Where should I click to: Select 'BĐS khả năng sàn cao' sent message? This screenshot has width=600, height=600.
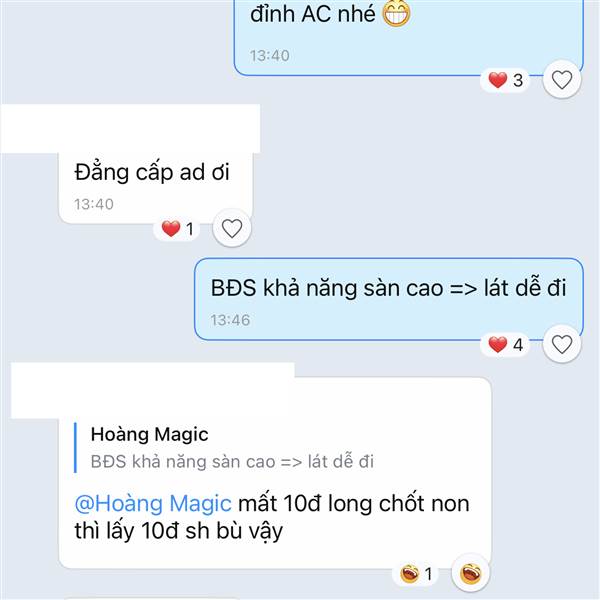point(388,299)
